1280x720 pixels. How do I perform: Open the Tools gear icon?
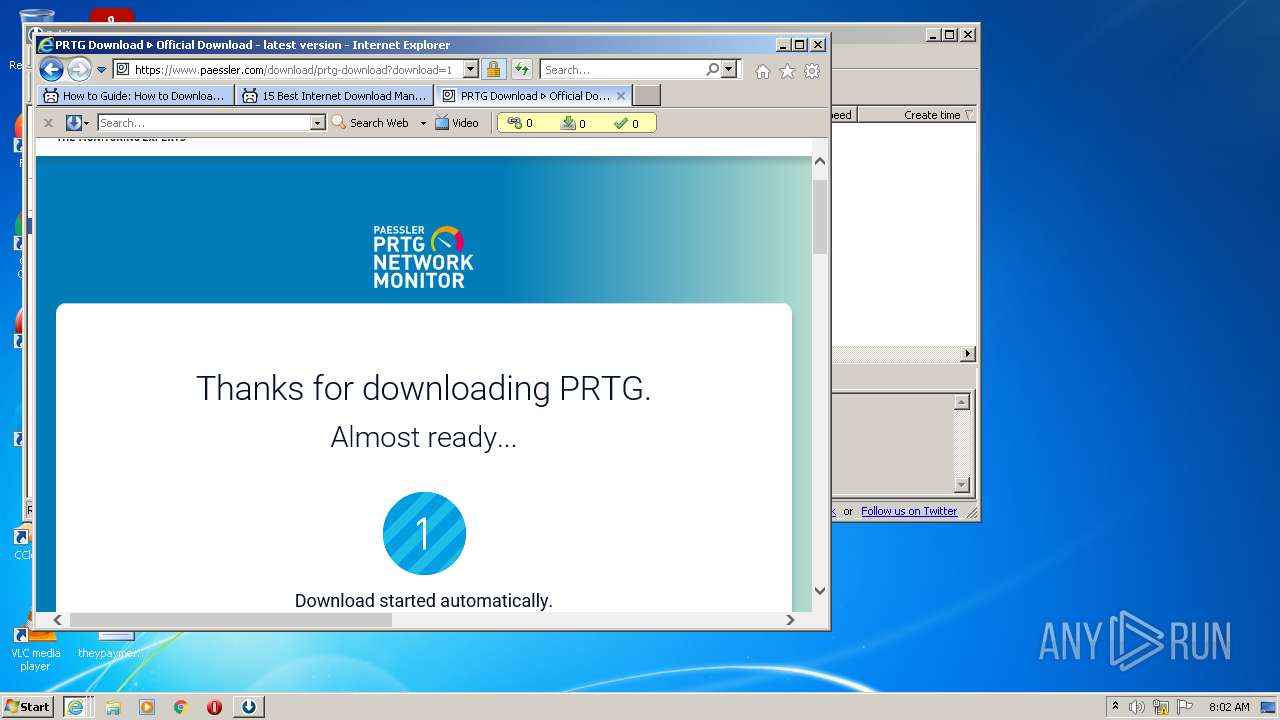(812, 71)
